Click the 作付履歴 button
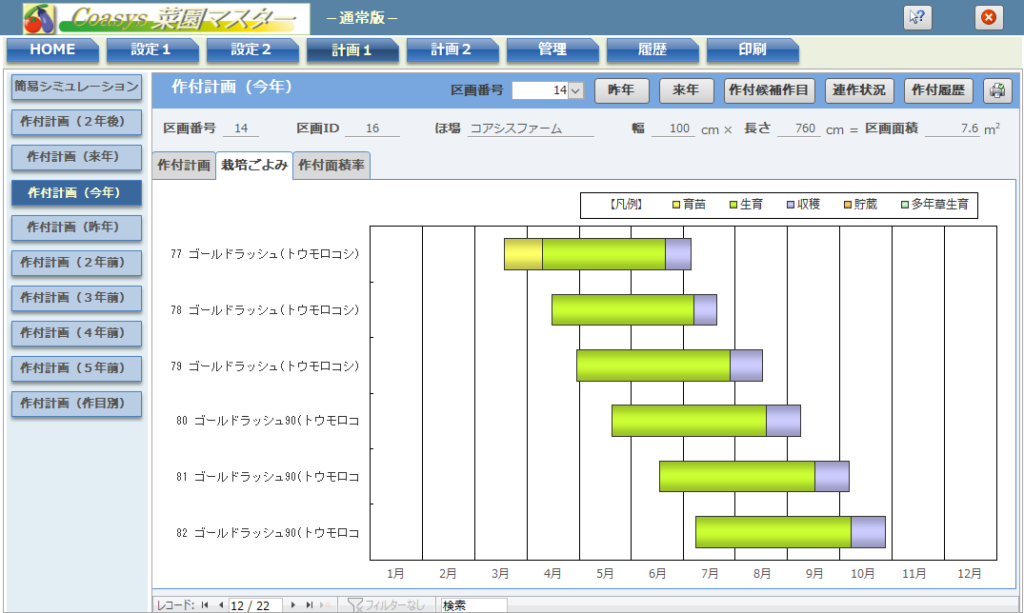Viewport: 1024px width, 613px height. coord(938,91)
